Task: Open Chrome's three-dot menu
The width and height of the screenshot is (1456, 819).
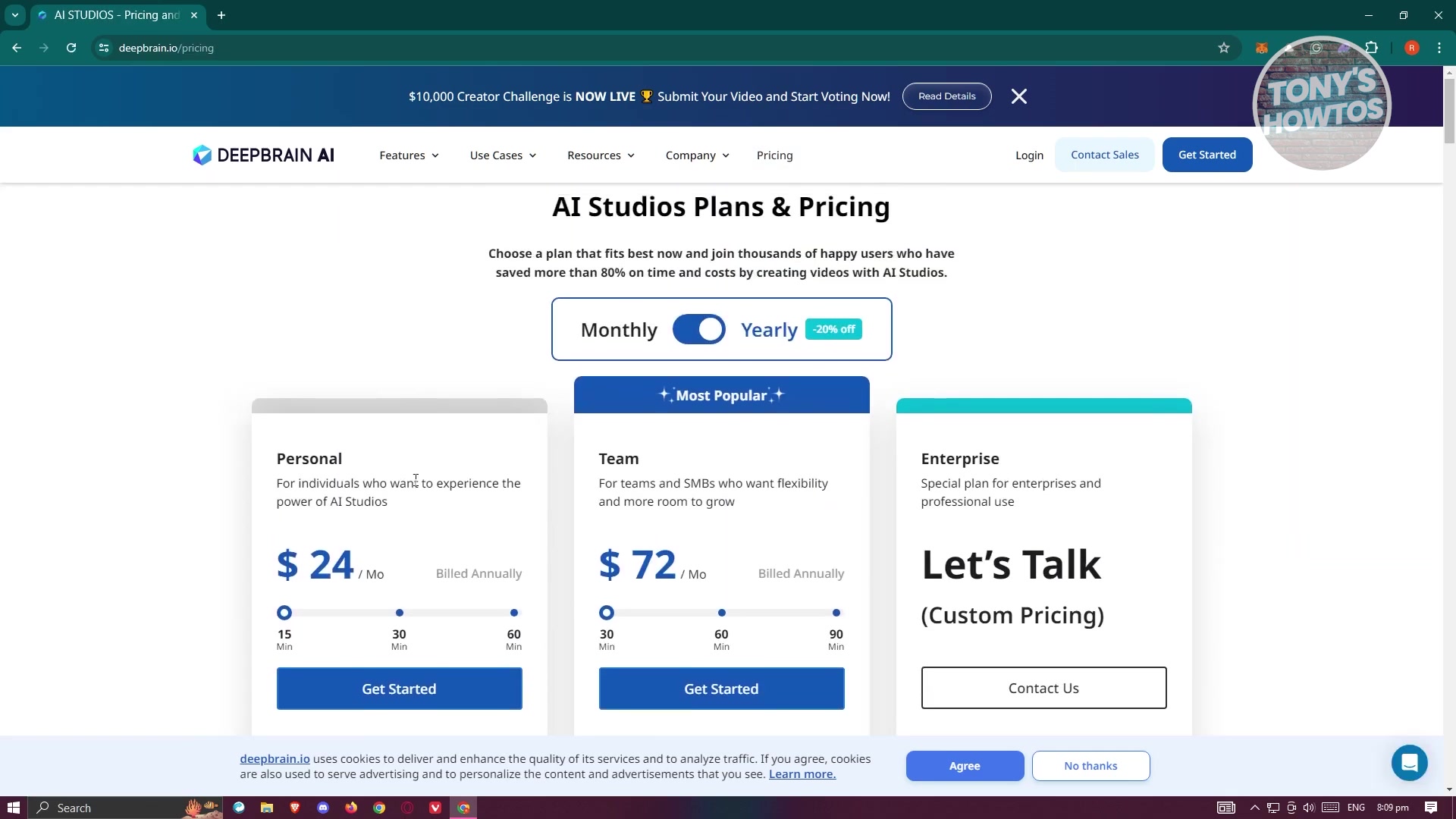Action: 1439,48
